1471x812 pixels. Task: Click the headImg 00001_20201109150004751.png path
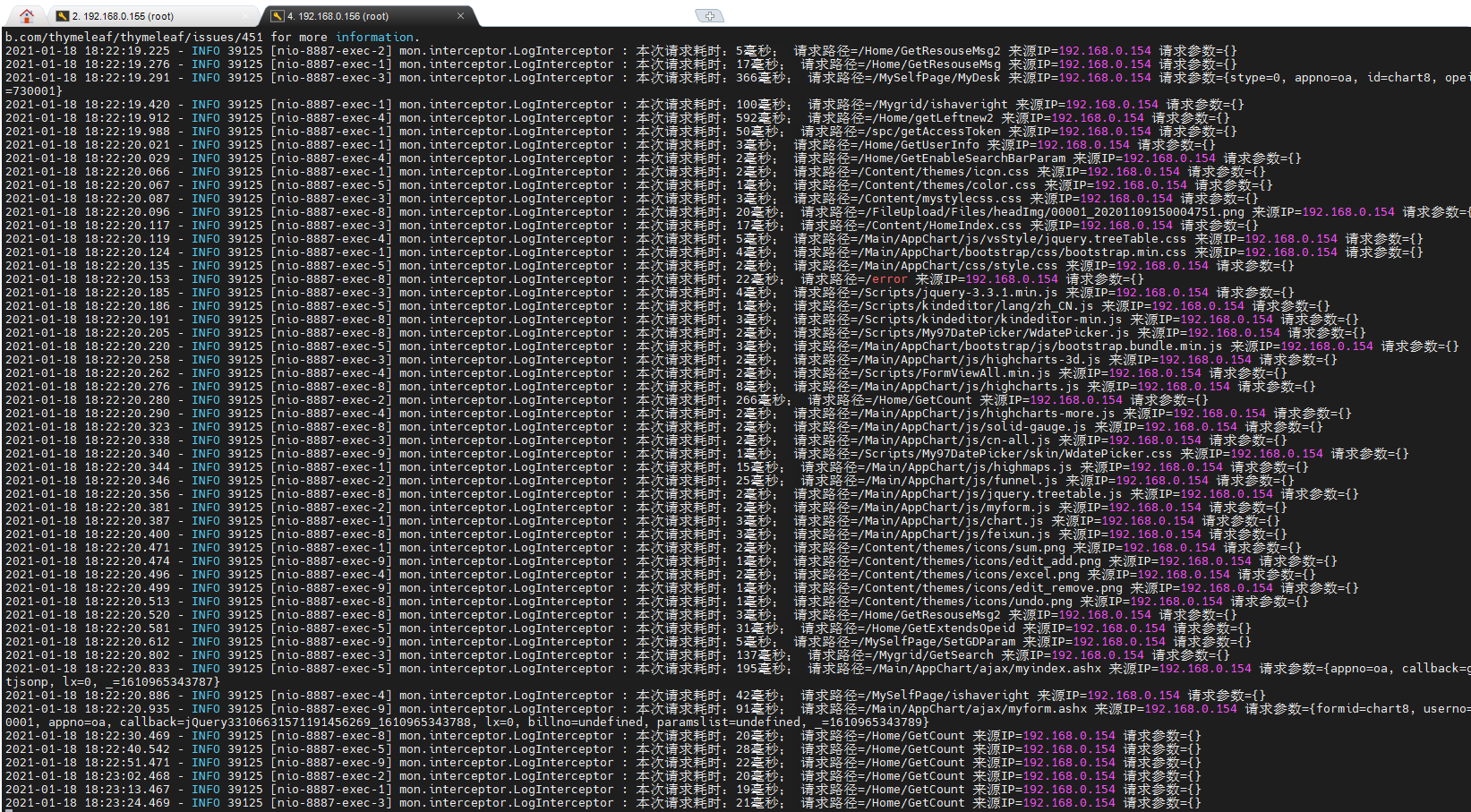(1056, 212)
